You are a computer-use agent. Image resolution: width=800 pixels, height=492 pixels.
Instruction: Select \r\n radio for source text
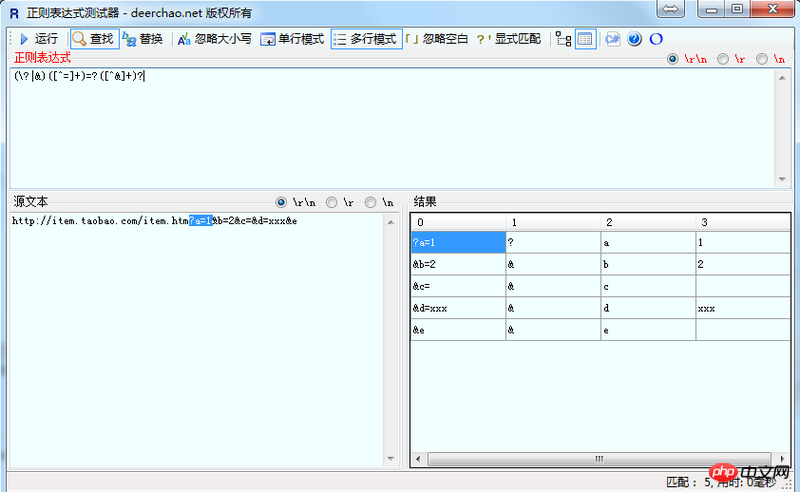281,203
